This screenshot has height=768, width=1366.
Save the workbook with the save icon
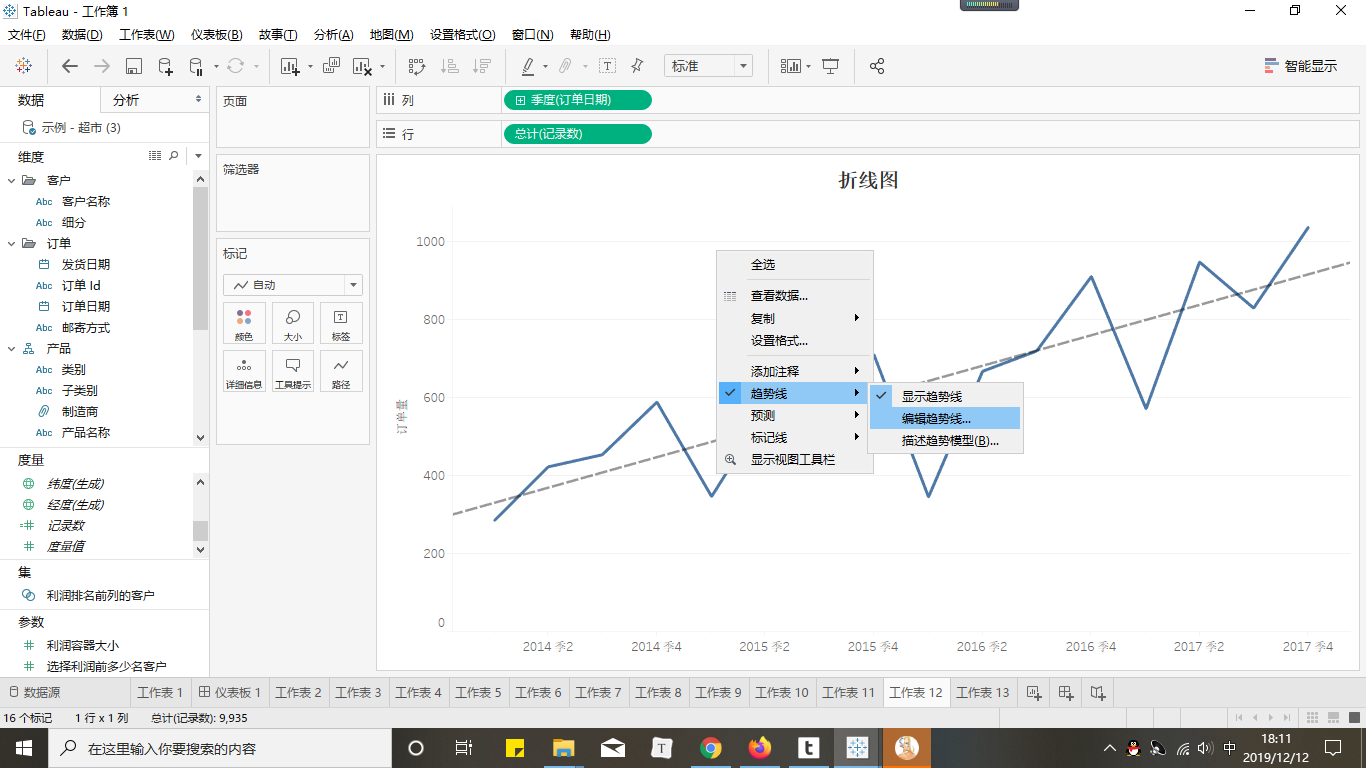point(134,66)
